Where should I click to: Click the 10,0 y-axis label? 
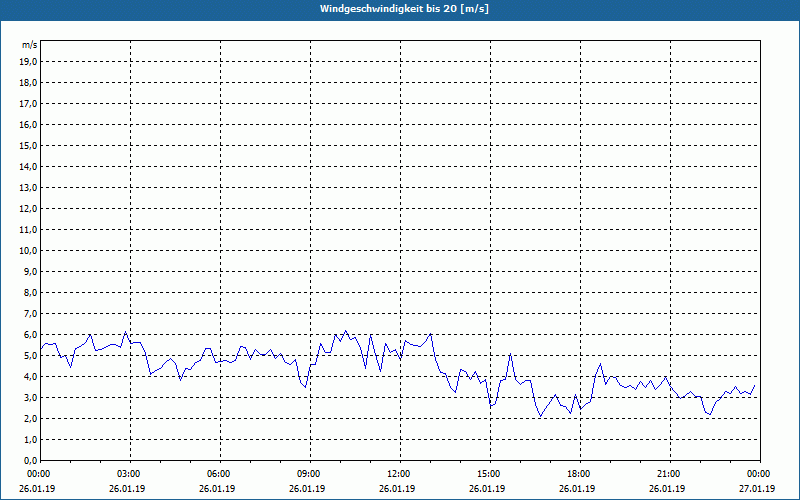pyautogui.click(x=28, y=251)
